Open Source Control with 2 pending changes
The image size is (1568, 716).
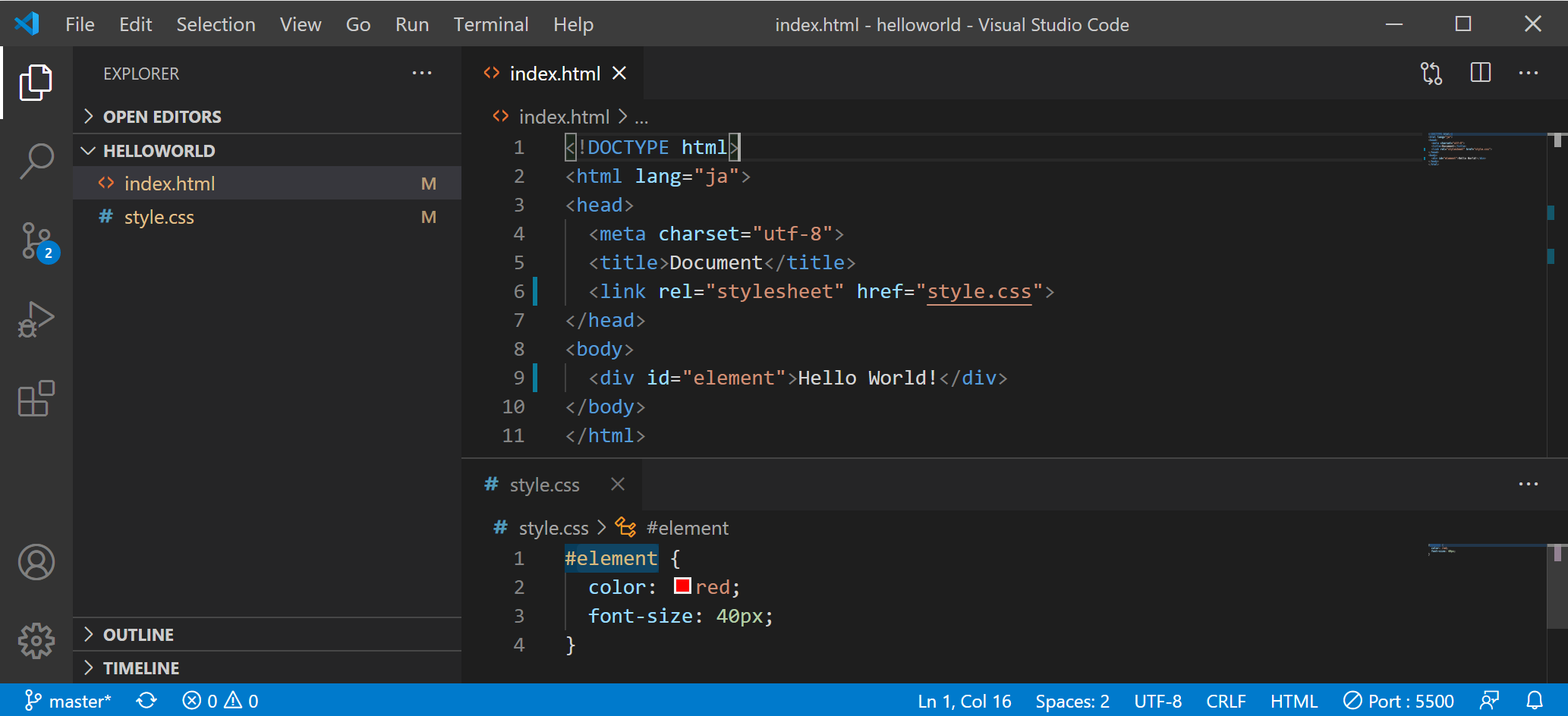(36, 241)
